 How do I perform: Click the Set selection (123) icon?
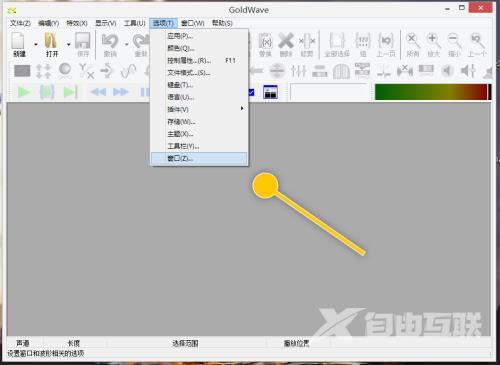363,41
